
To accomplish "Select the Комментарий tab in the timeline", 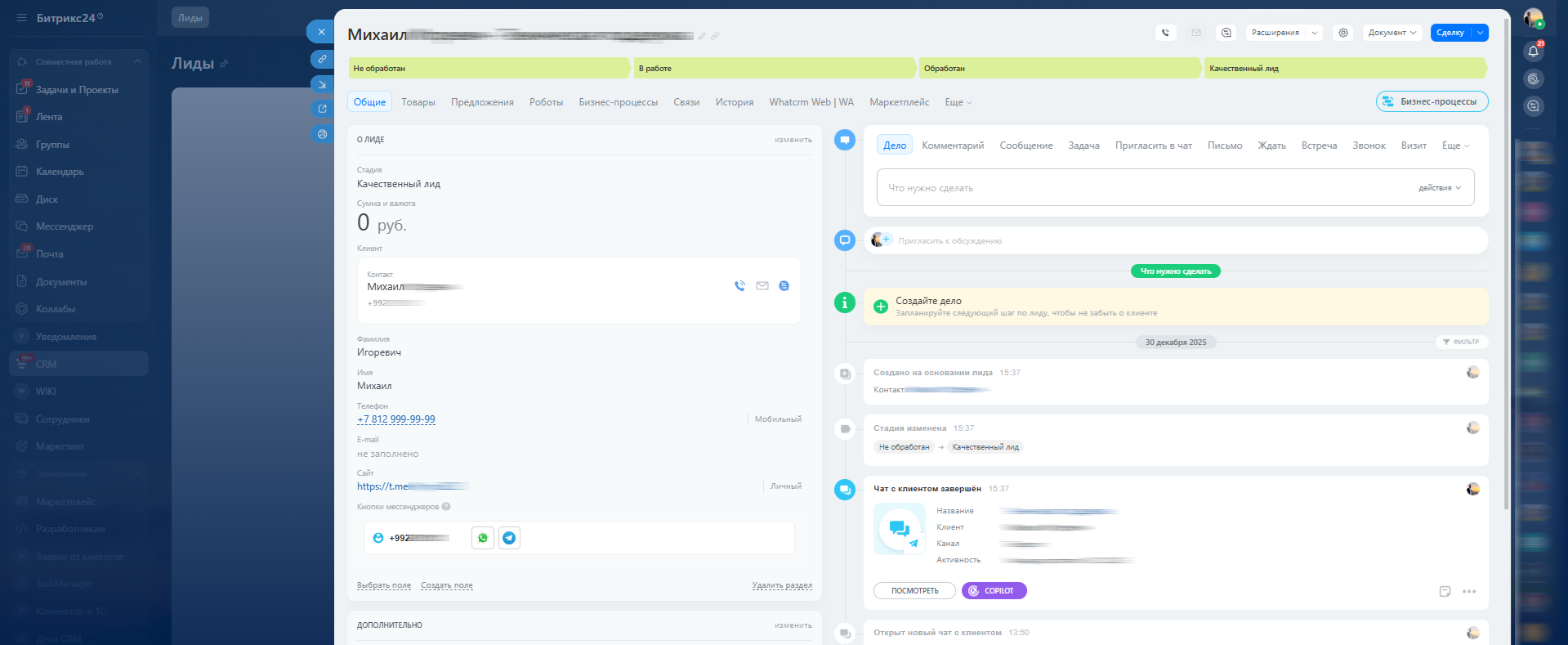I will coord(953,146).
